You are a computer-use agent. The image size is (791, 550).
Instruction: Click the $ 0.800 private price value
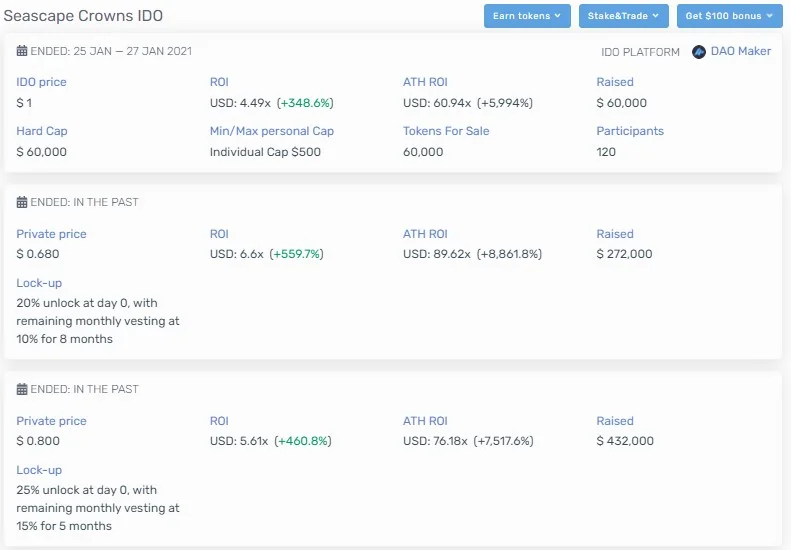pyautogui.click(x=38, y=441)
